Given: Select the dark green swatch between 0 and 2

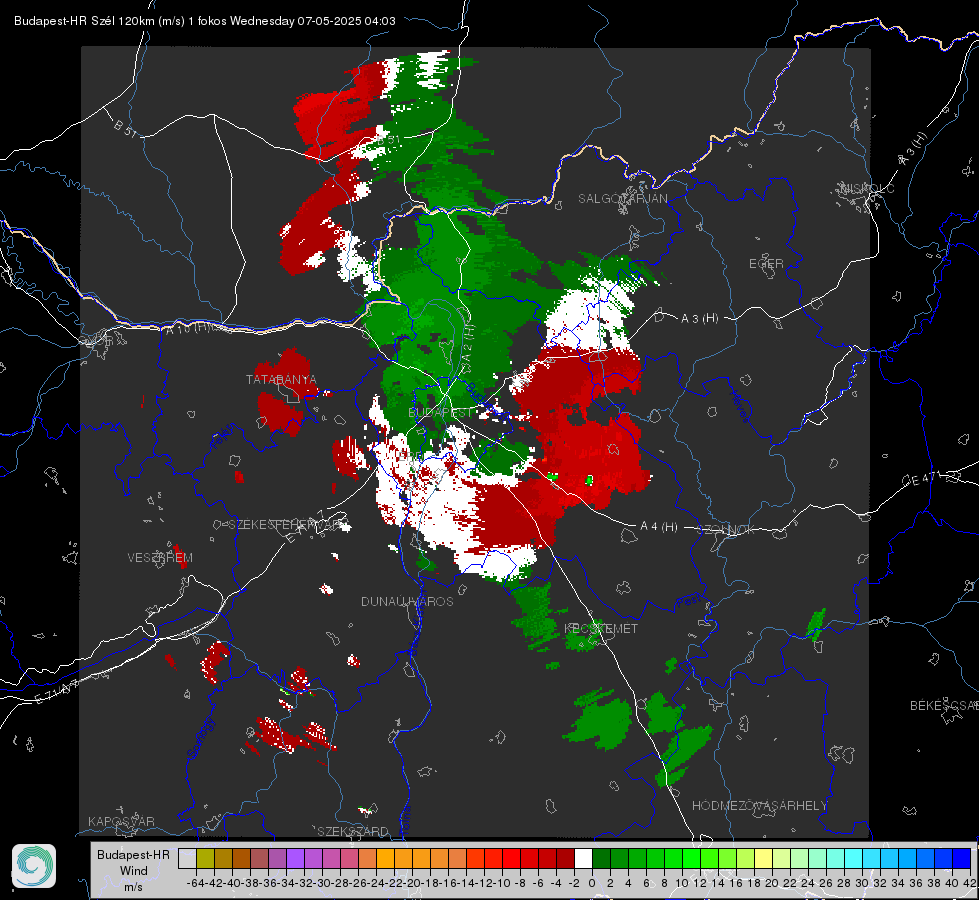Looking at the screenshot, I should 601,858.
